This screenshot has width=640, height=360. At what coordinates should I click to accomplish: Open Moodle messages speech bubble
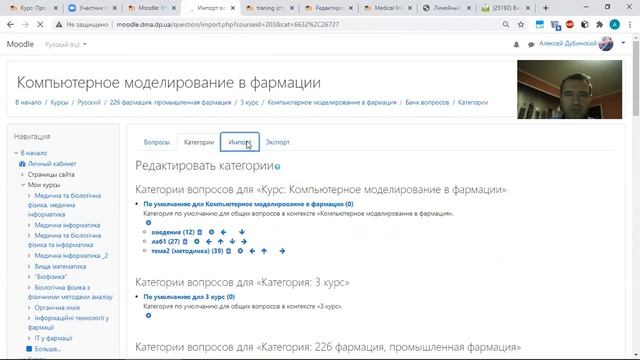coord(531,44)
